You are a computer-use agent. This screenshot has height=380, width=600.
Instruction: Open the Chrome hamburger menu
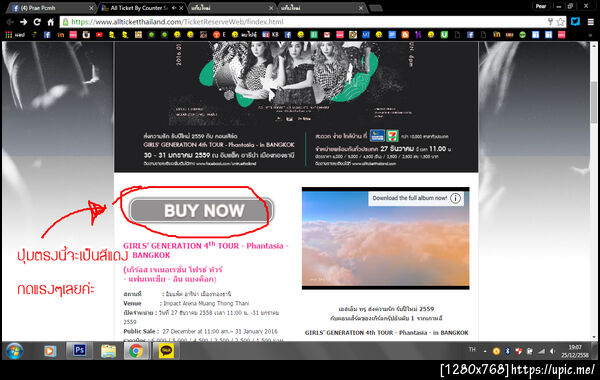(x=591, y=22)
